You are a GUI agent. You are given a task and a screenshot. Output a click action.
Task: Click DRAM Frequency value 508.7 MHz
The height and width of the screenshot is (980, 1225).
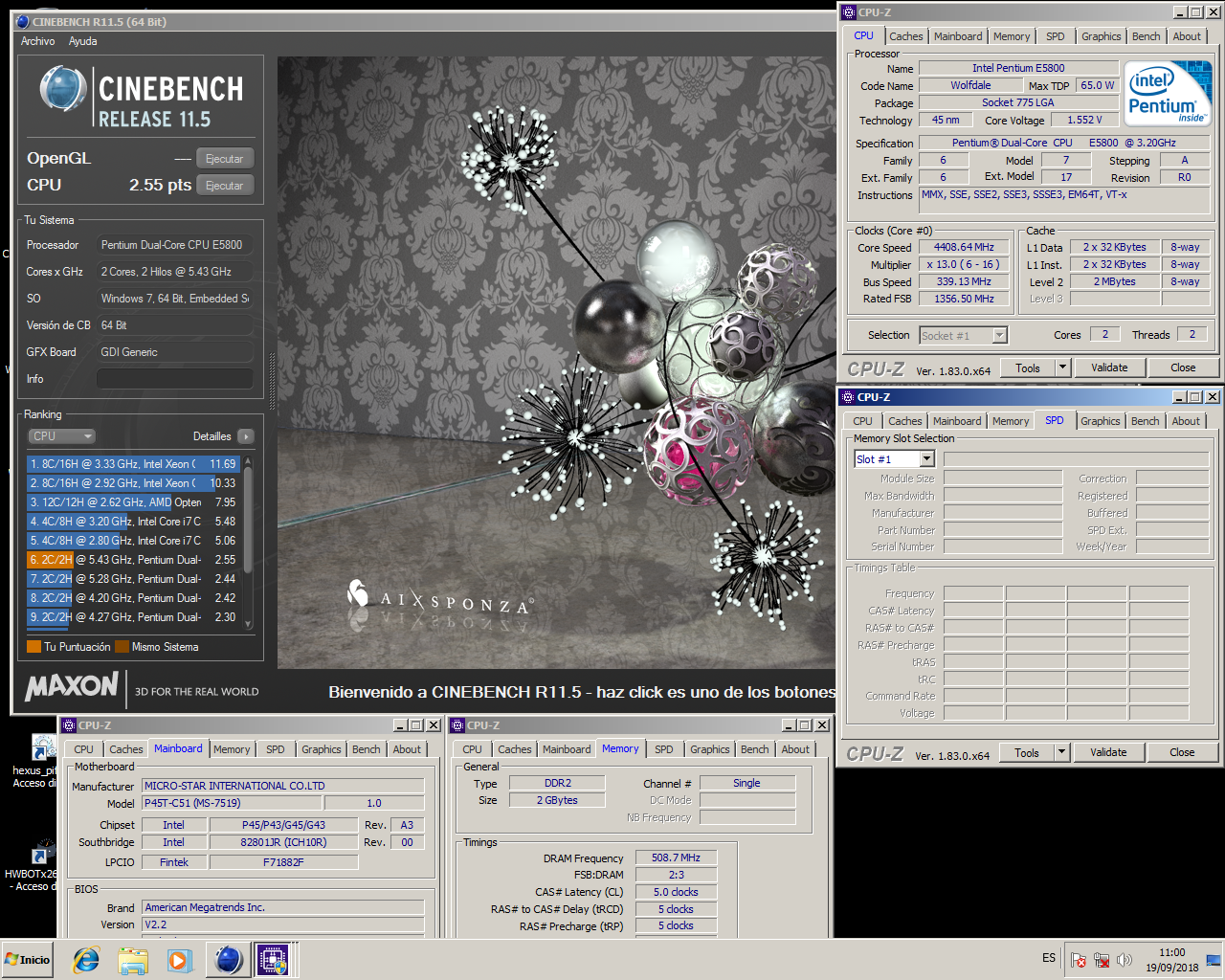(x=676, y=857)
